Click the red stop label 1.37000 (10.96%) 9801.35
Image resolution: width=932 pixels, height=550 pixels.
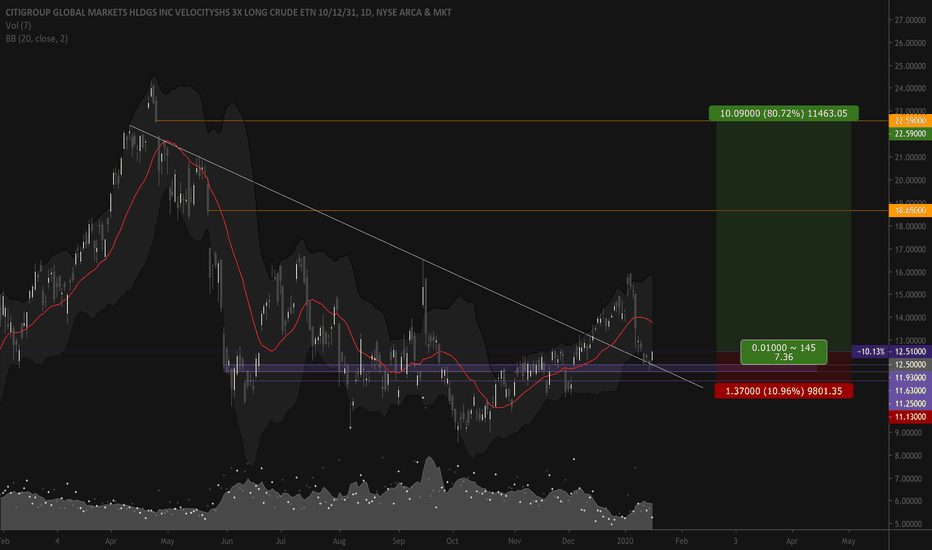click(x=783, y=391)
